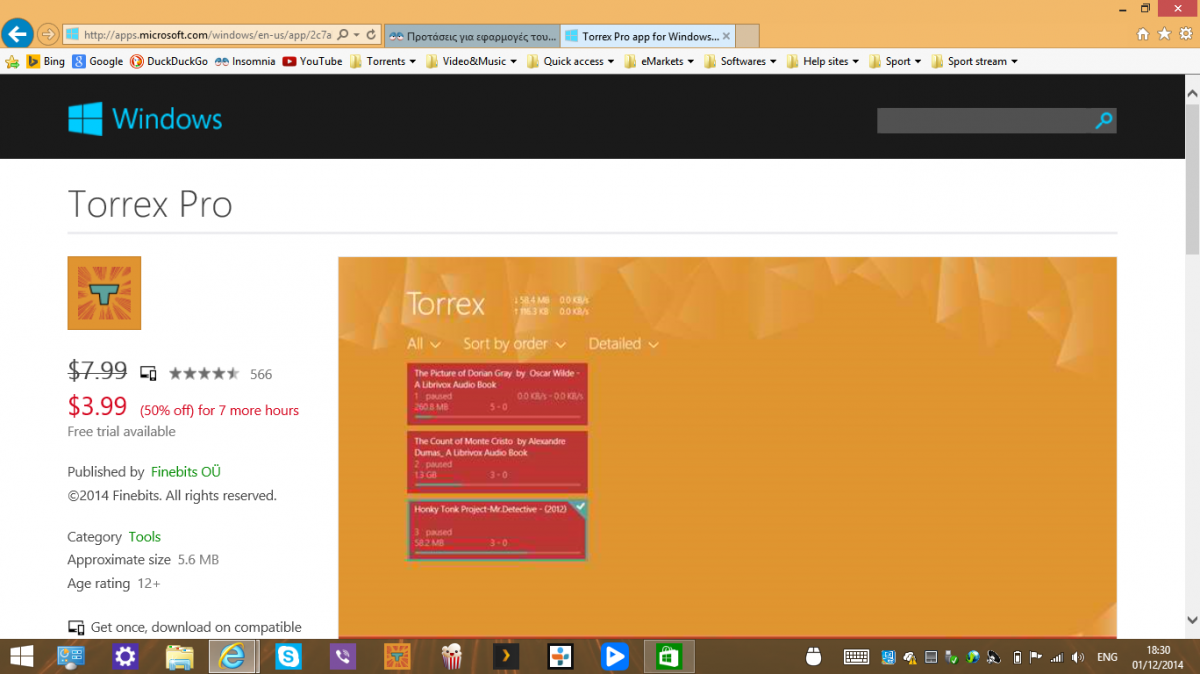The image size is (1200, 674).
Task: Expand the Video&Music favorites folder
Action: (471, 61)
